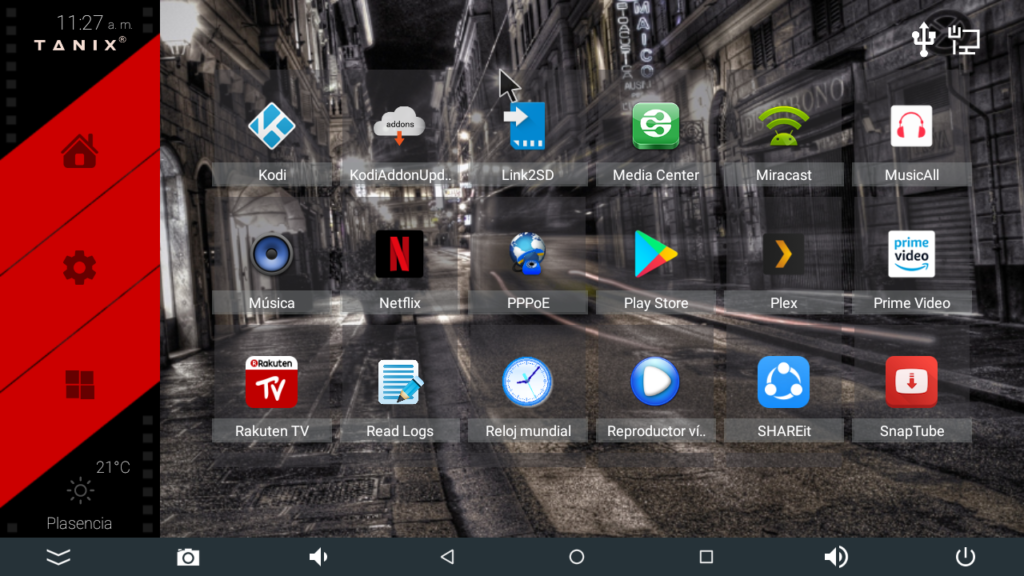Screen dimensions: 1024x576
Task: Show all apps grid sidebar icon
Action: [x=80, y=384]
